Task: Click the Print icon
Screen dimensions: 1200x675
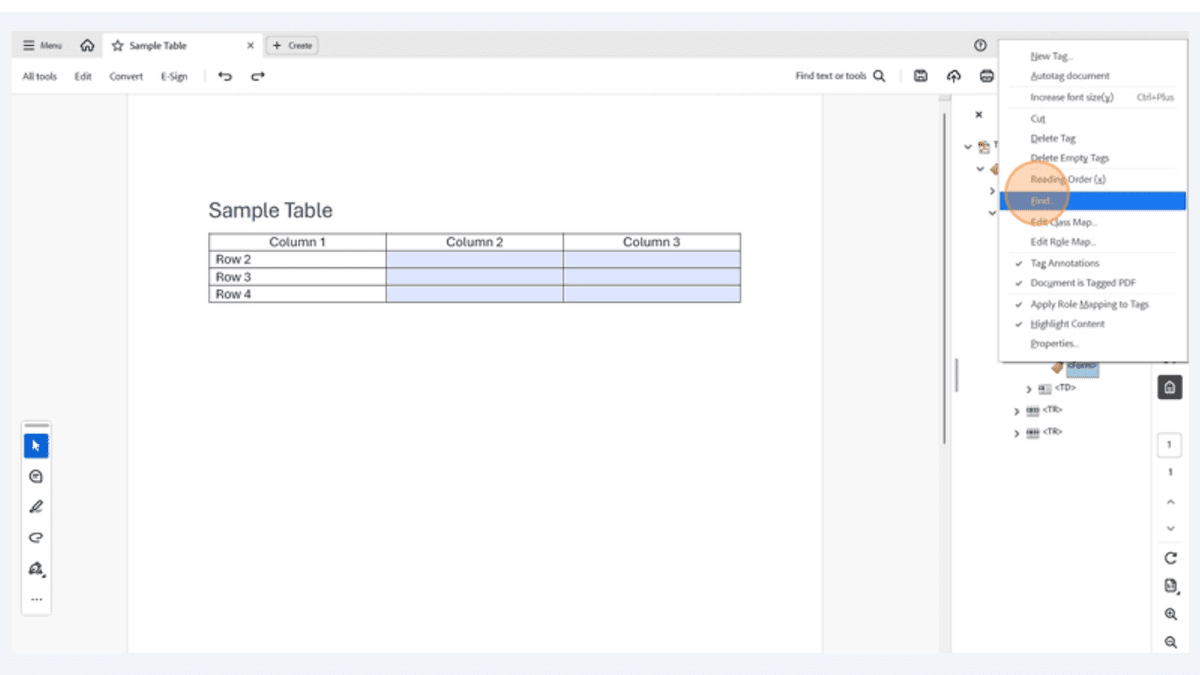Action: click(986, 75)
